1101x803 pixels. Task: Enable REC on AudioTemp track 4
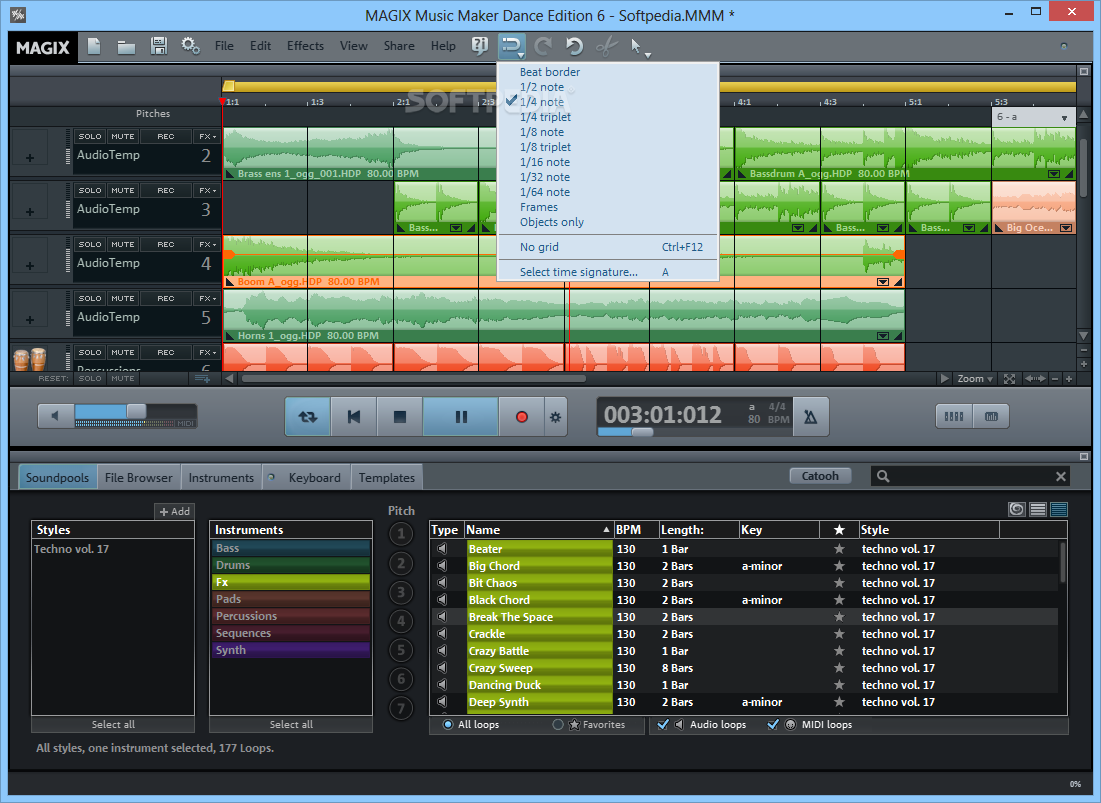tap(166, 244)
